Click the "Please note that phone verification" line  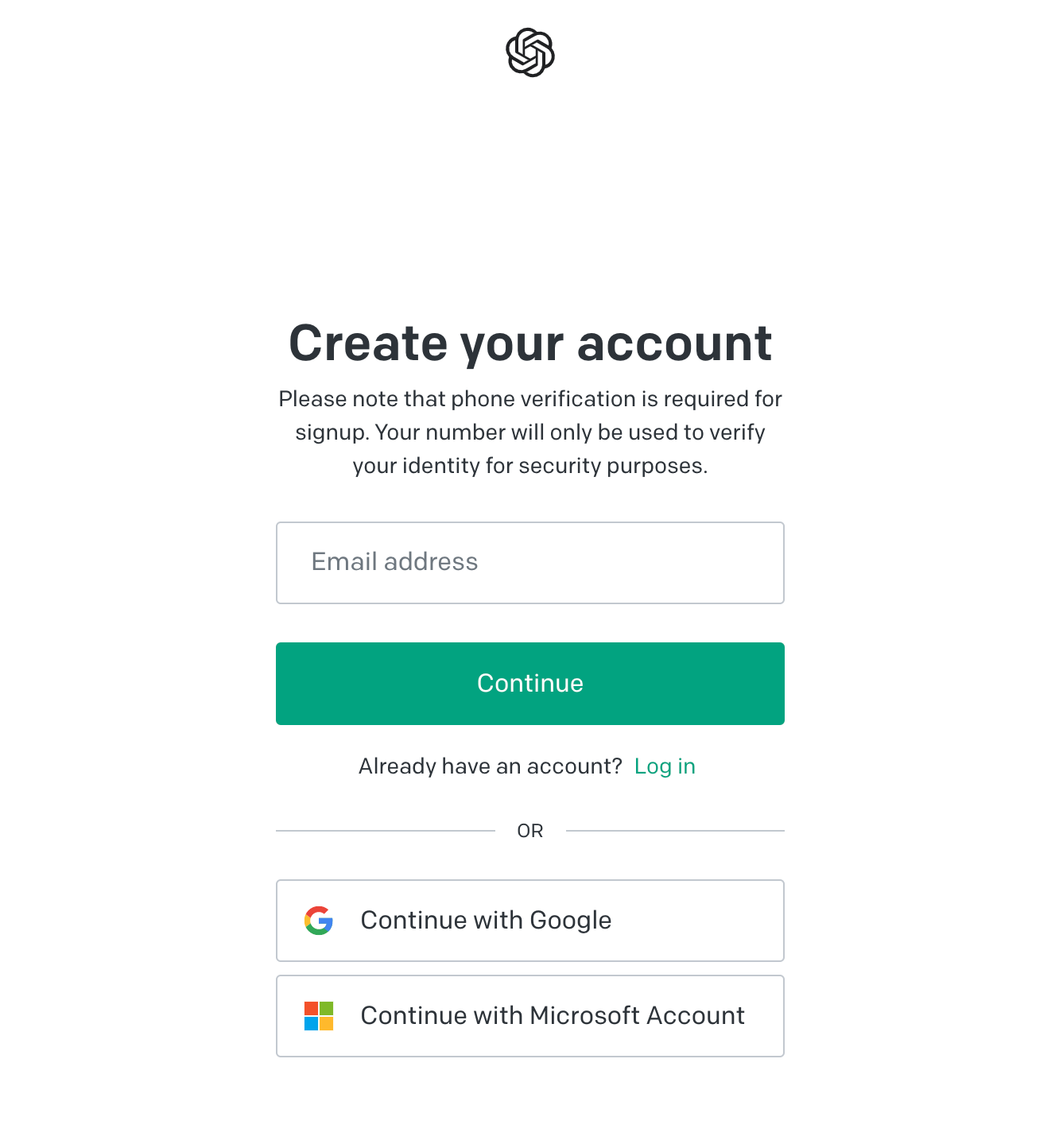click(530, 399)
